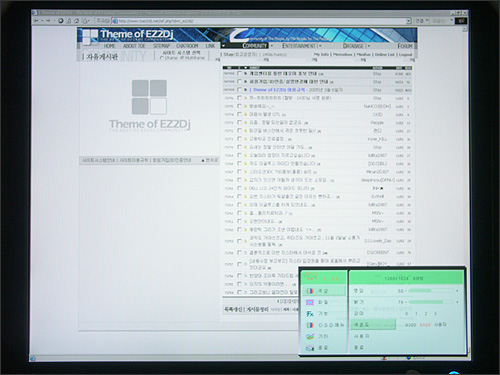
Task: Click author name killrta1987 in first such row
Action: 377,155
